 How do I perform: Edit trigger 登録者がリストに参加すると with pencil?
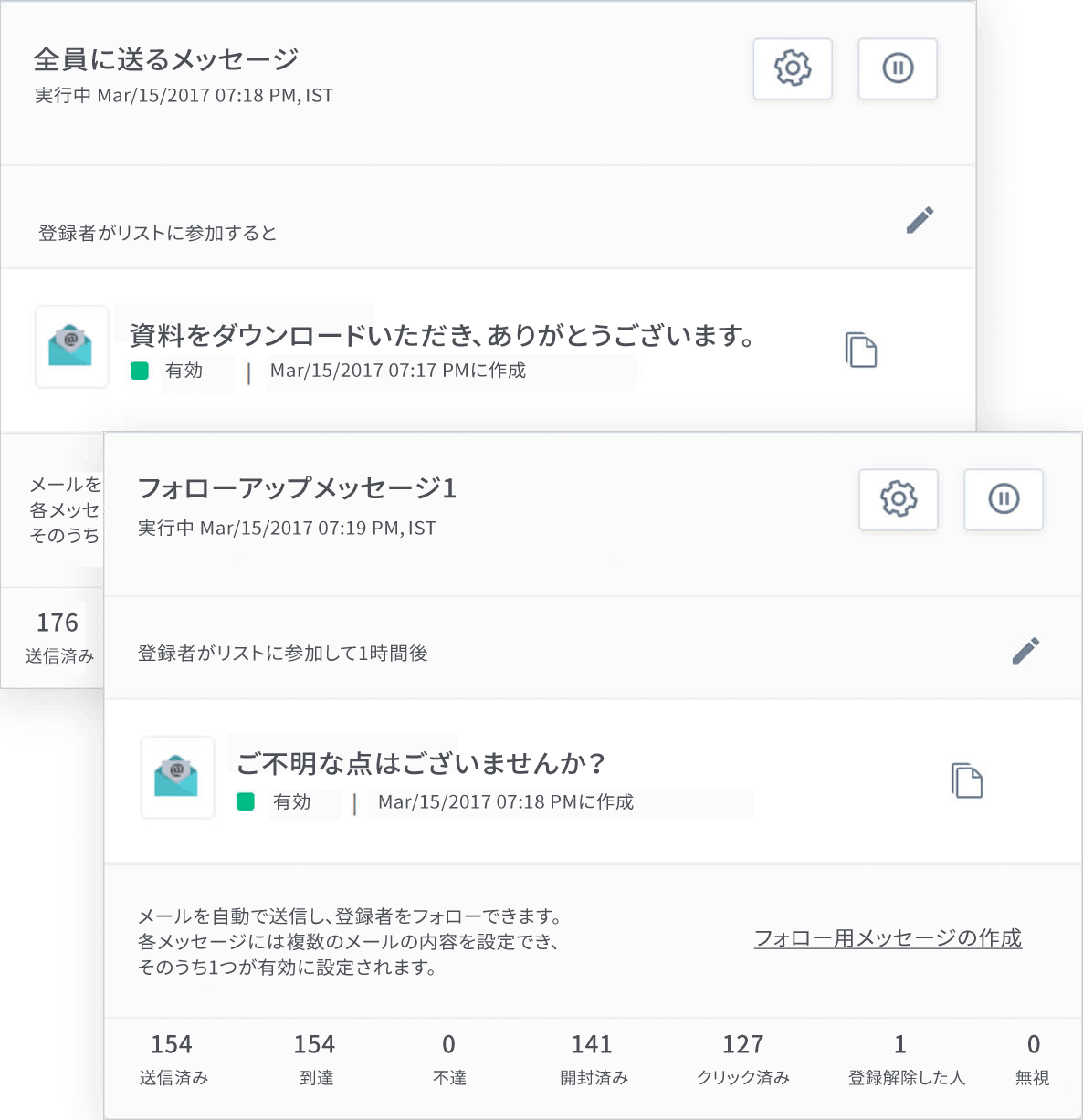pos(920,220)
